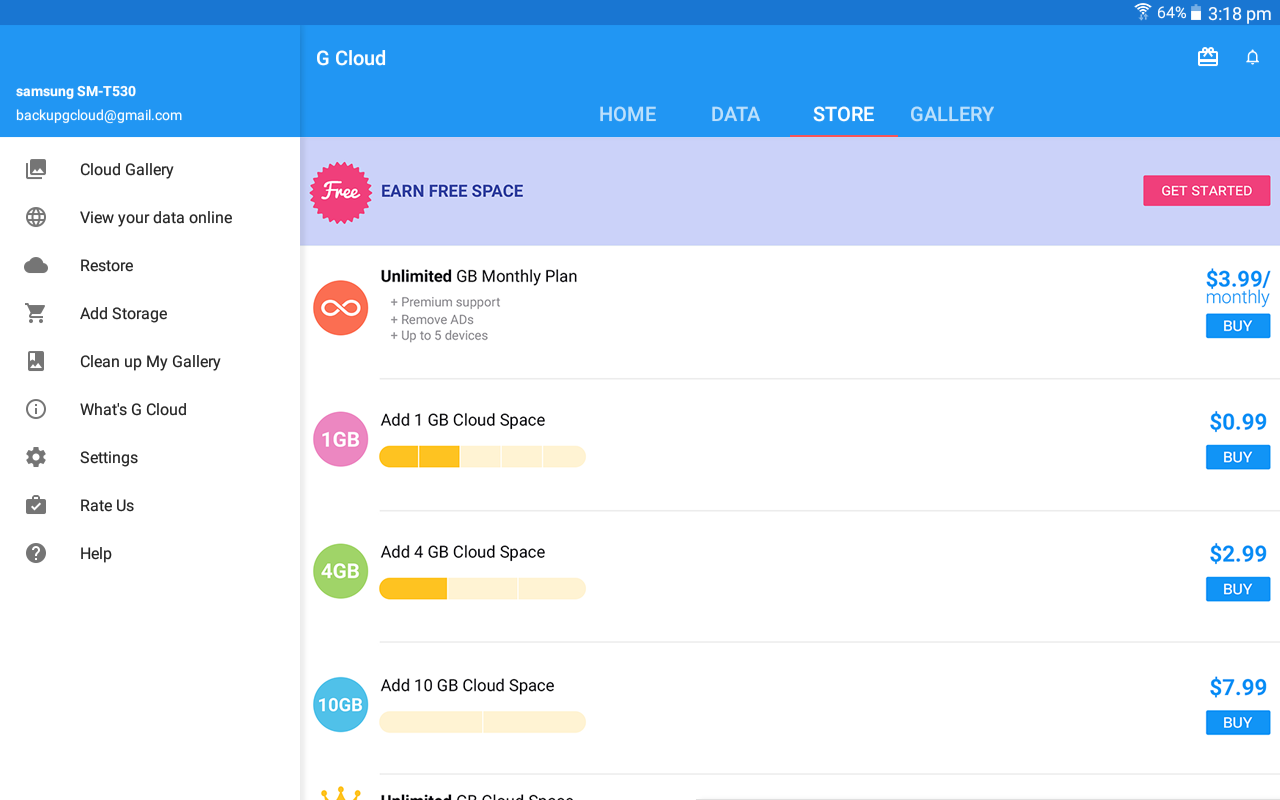Tap the $2.99 price
Screen dimensions: 1280x800
point(1238,554)
